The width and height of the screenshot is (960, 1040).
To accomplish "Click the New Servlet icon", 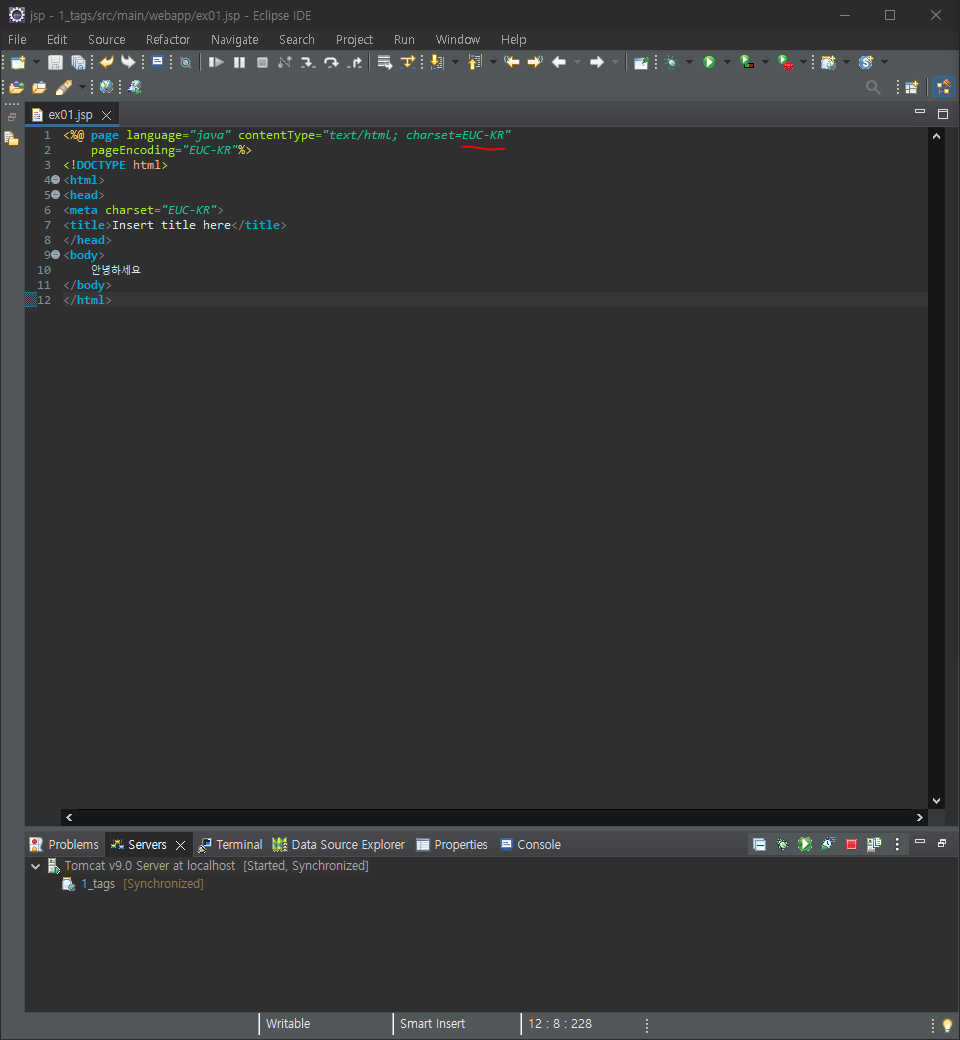I will click(866, 62).
